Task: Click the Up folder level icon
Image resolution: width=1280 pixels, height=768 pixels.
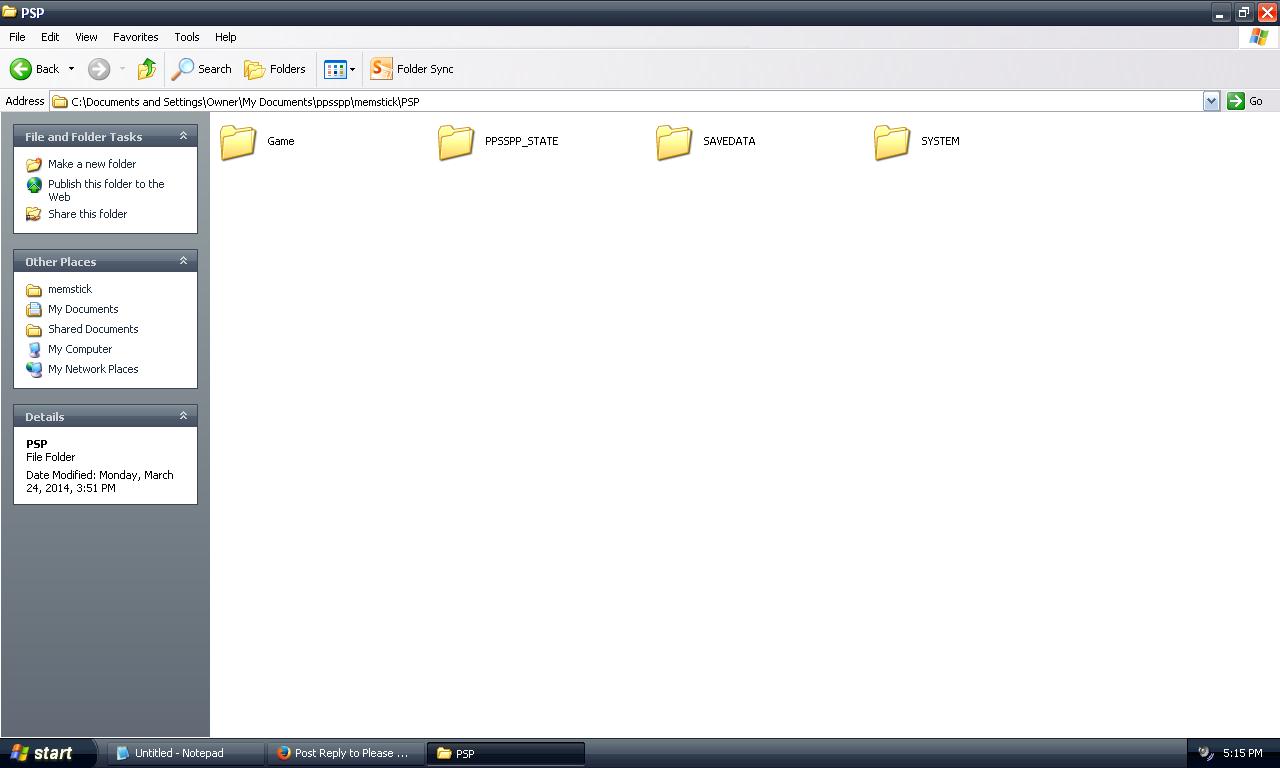Action: tap(147, 69)
